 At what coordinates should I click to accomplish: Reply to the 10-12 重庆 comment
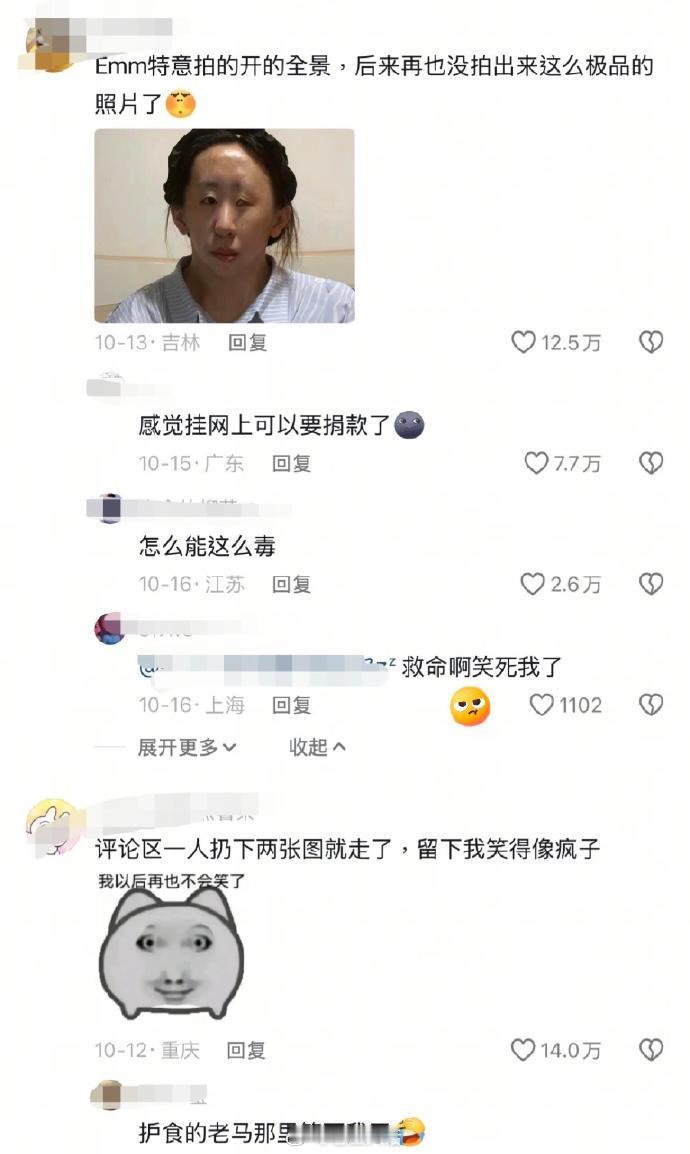pyautogui.click(x=246, y=1049)
